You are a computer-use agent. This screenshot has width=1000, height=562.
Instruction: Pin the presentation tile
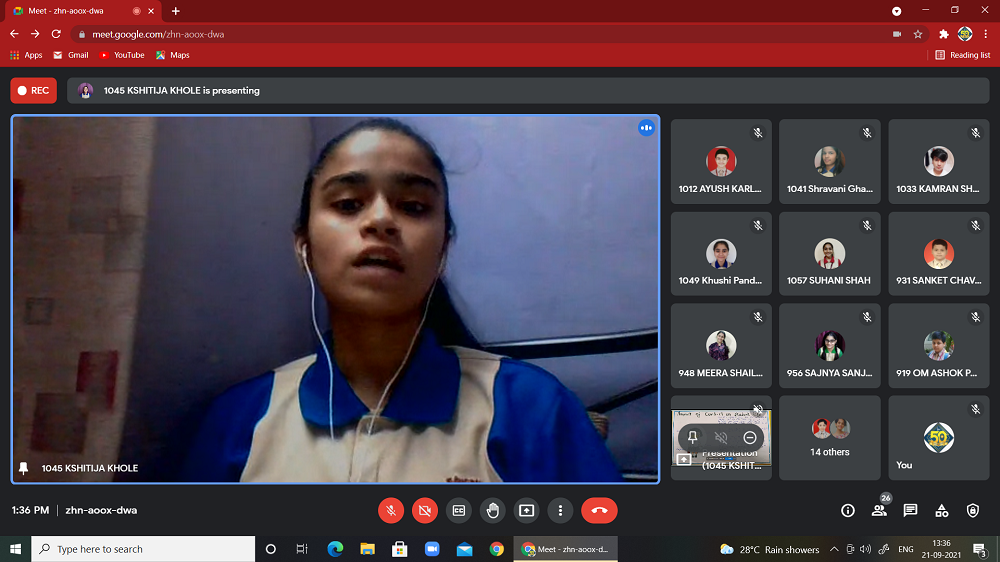693,437
